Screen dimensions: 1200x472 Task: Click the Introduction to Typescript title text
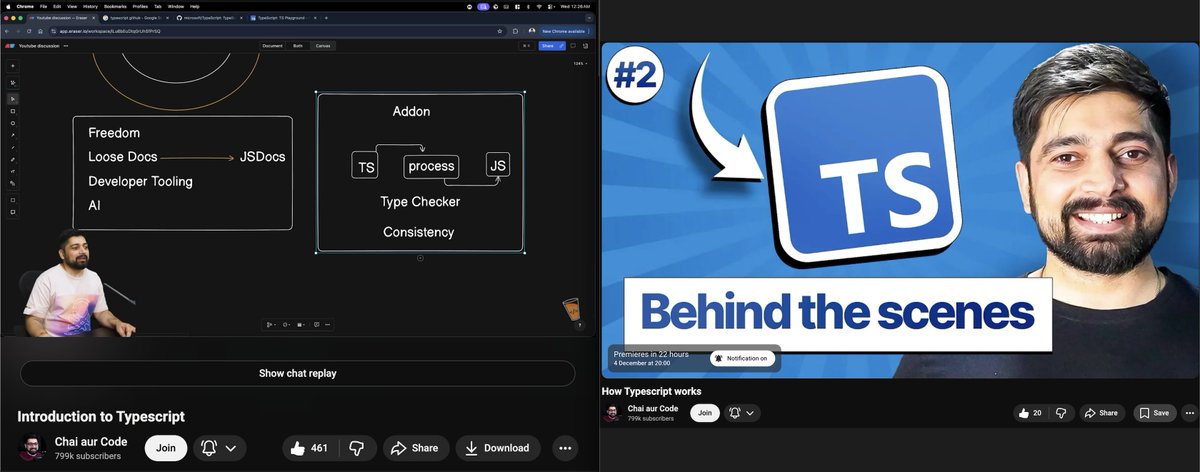pos(101,416)
